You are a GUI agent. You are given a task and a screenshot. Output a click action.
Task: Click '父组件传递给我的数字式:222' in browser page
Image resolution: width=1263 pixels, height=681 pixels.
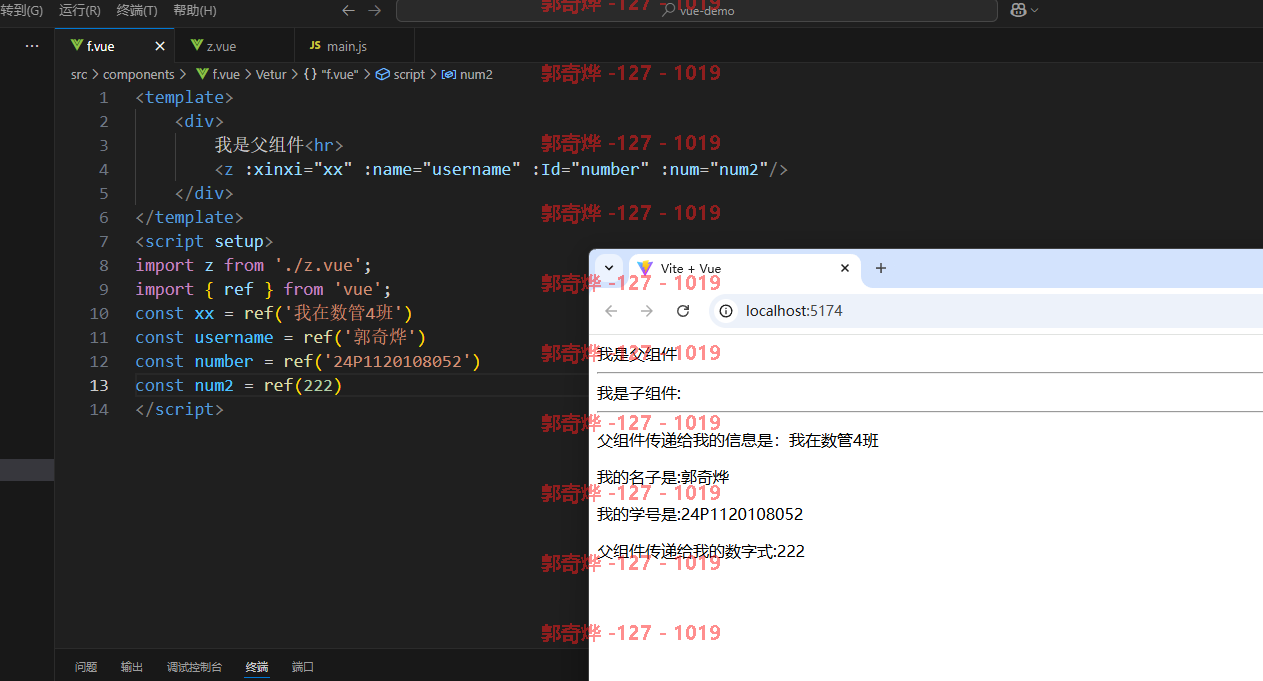pos(701,551)
